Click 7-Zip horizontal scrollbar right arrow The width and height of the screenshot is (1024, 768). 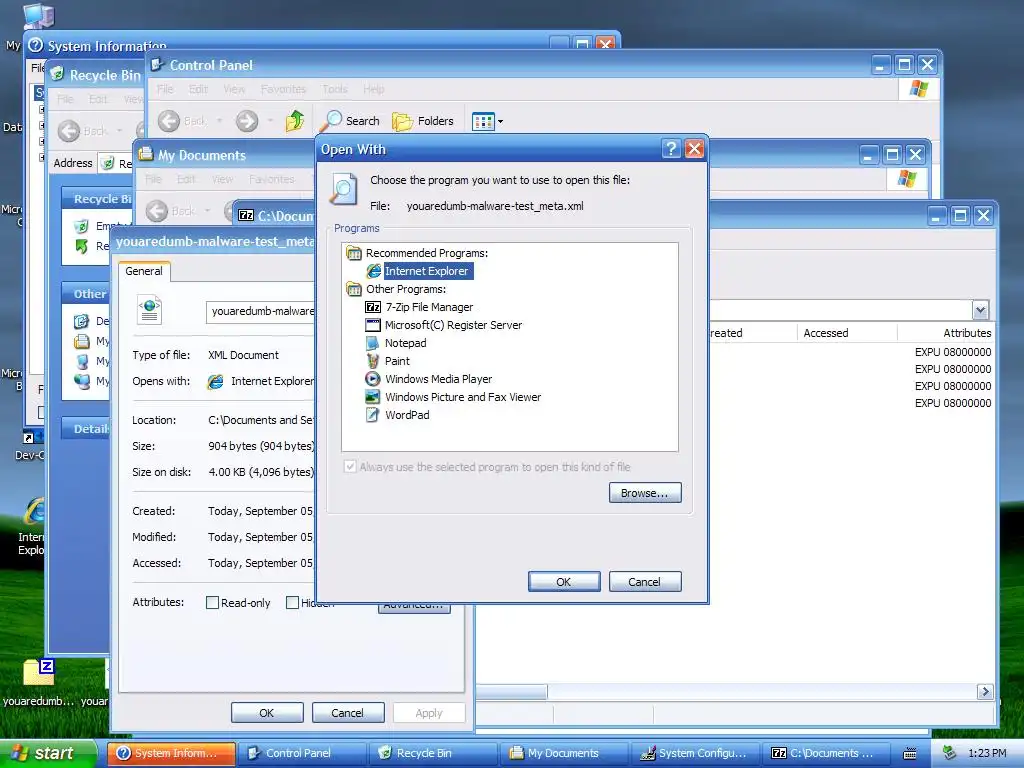click(985, 692)
